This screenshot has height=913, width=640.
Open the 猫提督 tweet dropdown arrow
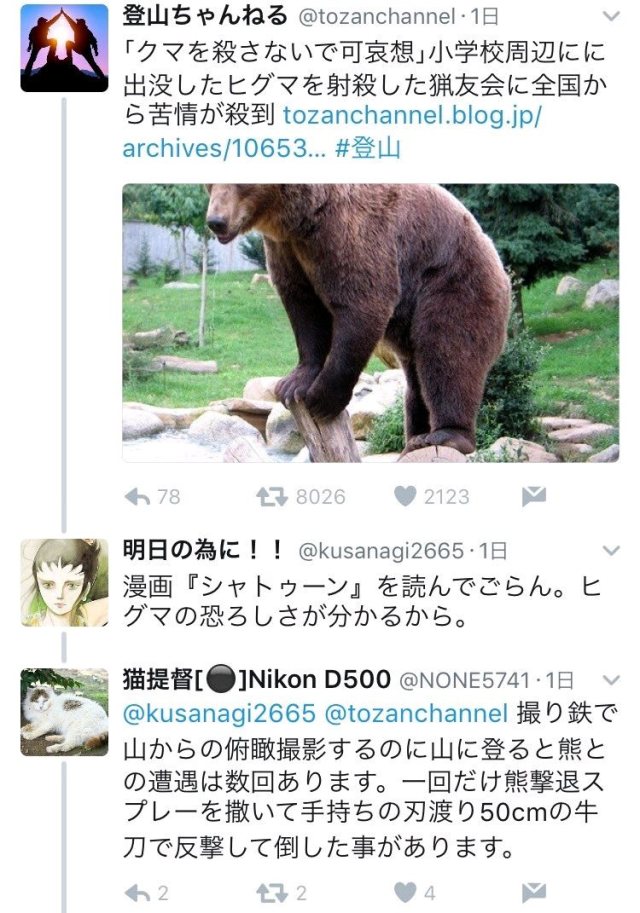coord(608,680)
